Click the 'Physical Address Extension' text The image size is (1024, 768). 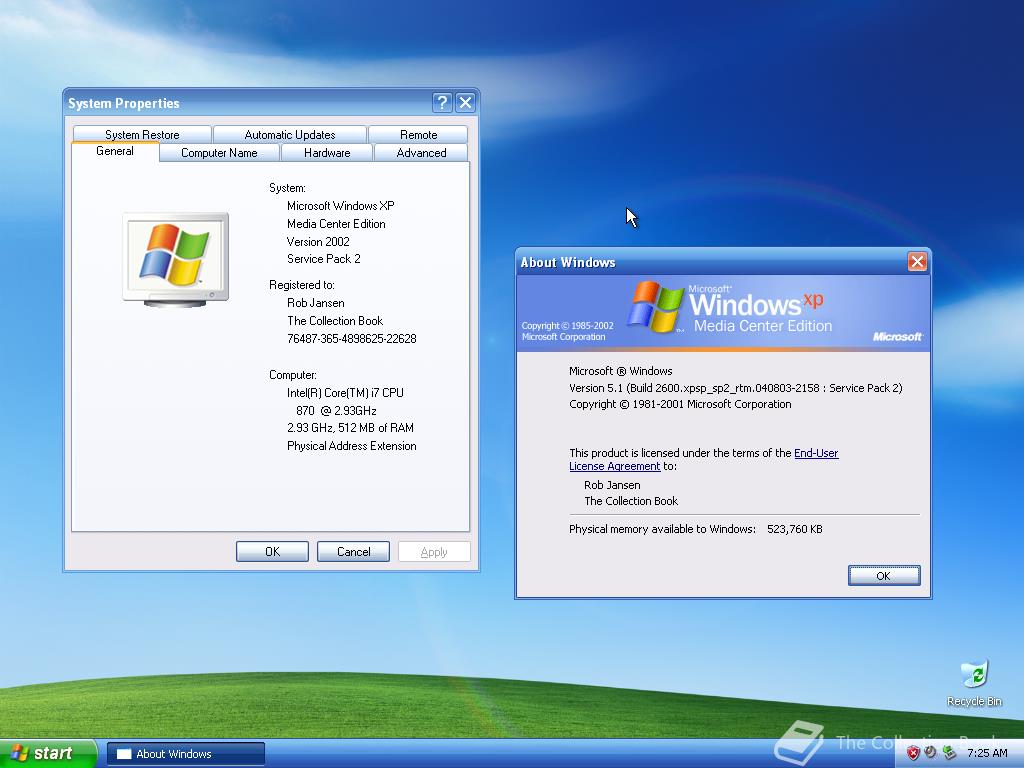coord(351,446)
